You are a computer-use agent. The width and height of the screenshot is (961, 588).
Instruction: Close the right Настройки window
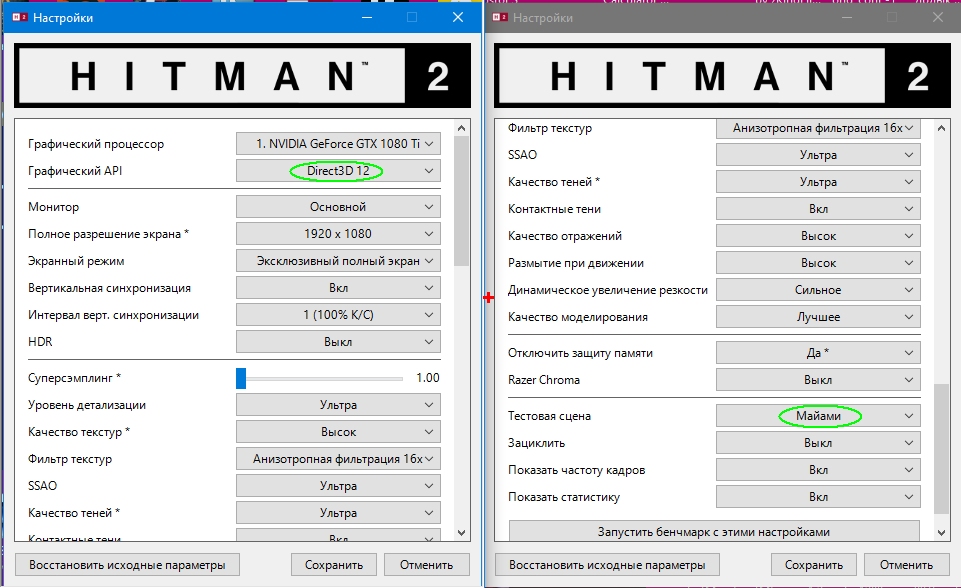click(x=938, y=17)
